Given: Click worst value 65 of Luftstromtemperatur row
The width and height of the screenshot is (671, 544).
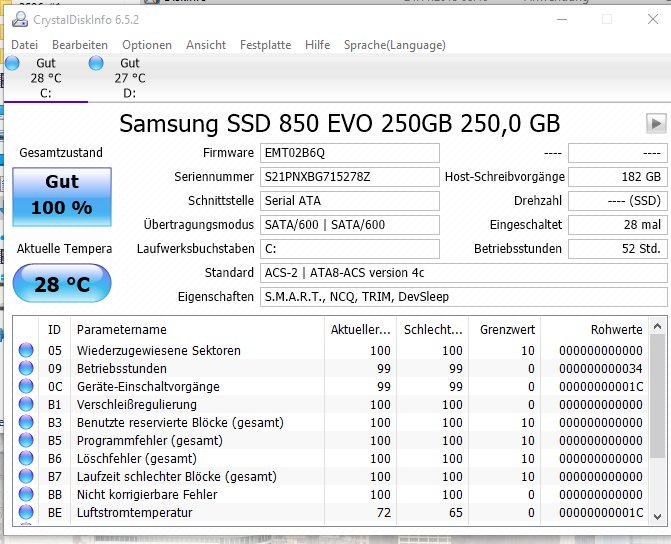Looking at the screenshot, I should pyautogui.click(x=456, y=512).
